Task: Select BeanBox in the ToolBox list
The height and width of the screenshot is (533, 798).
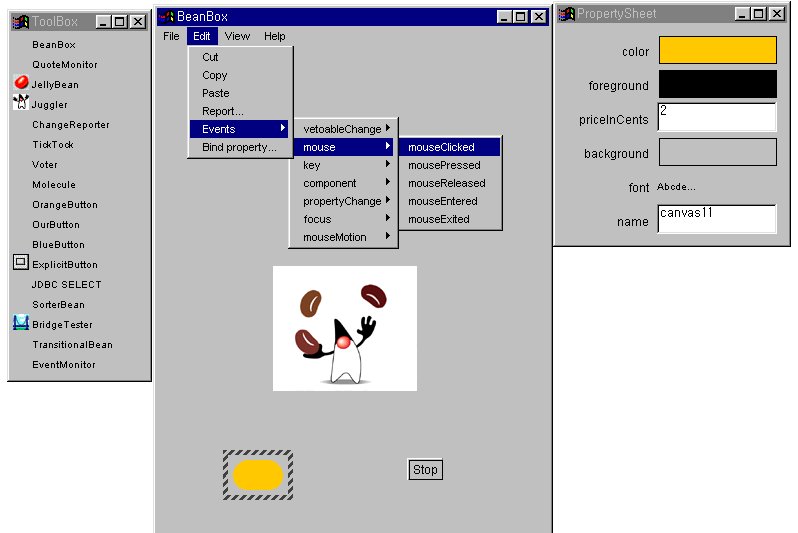Action: 54,45
